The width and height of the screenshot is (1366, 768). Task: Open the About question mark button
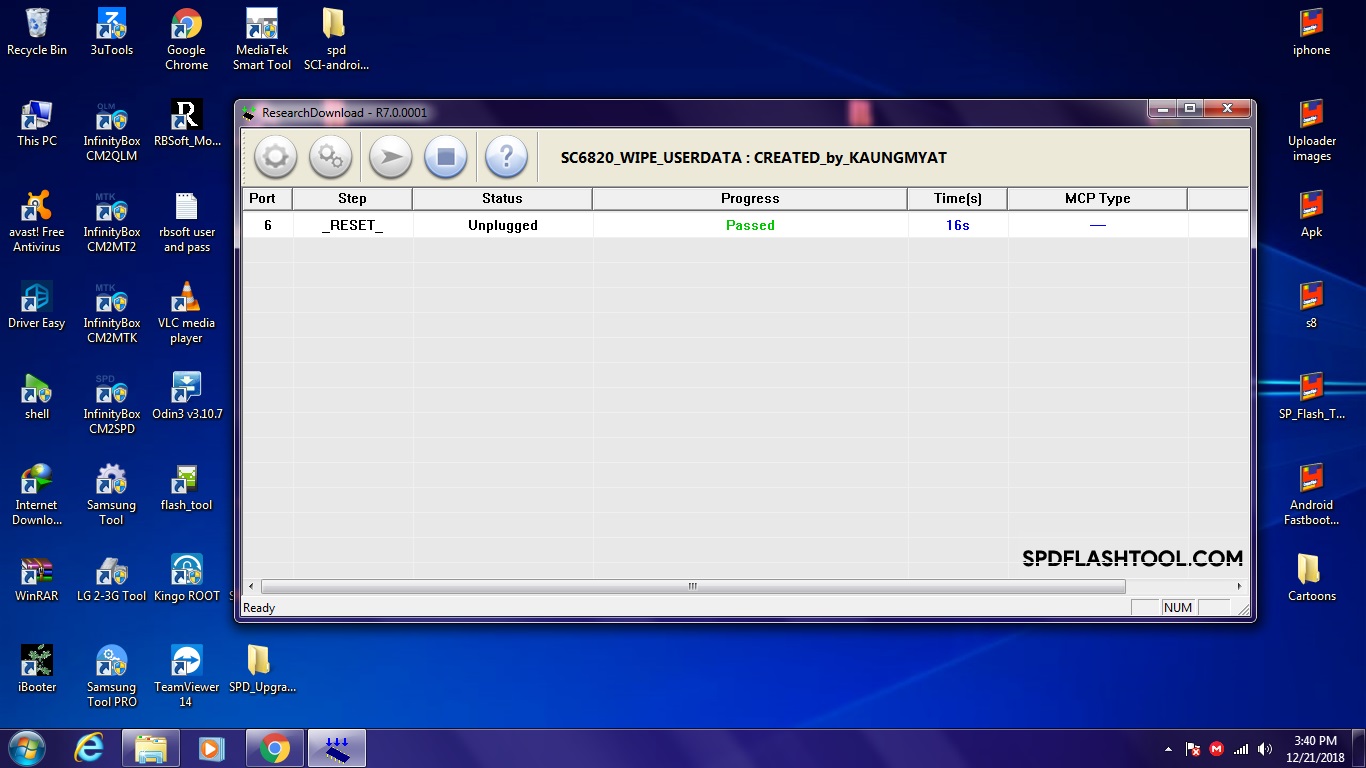click(x=506, y=157)
